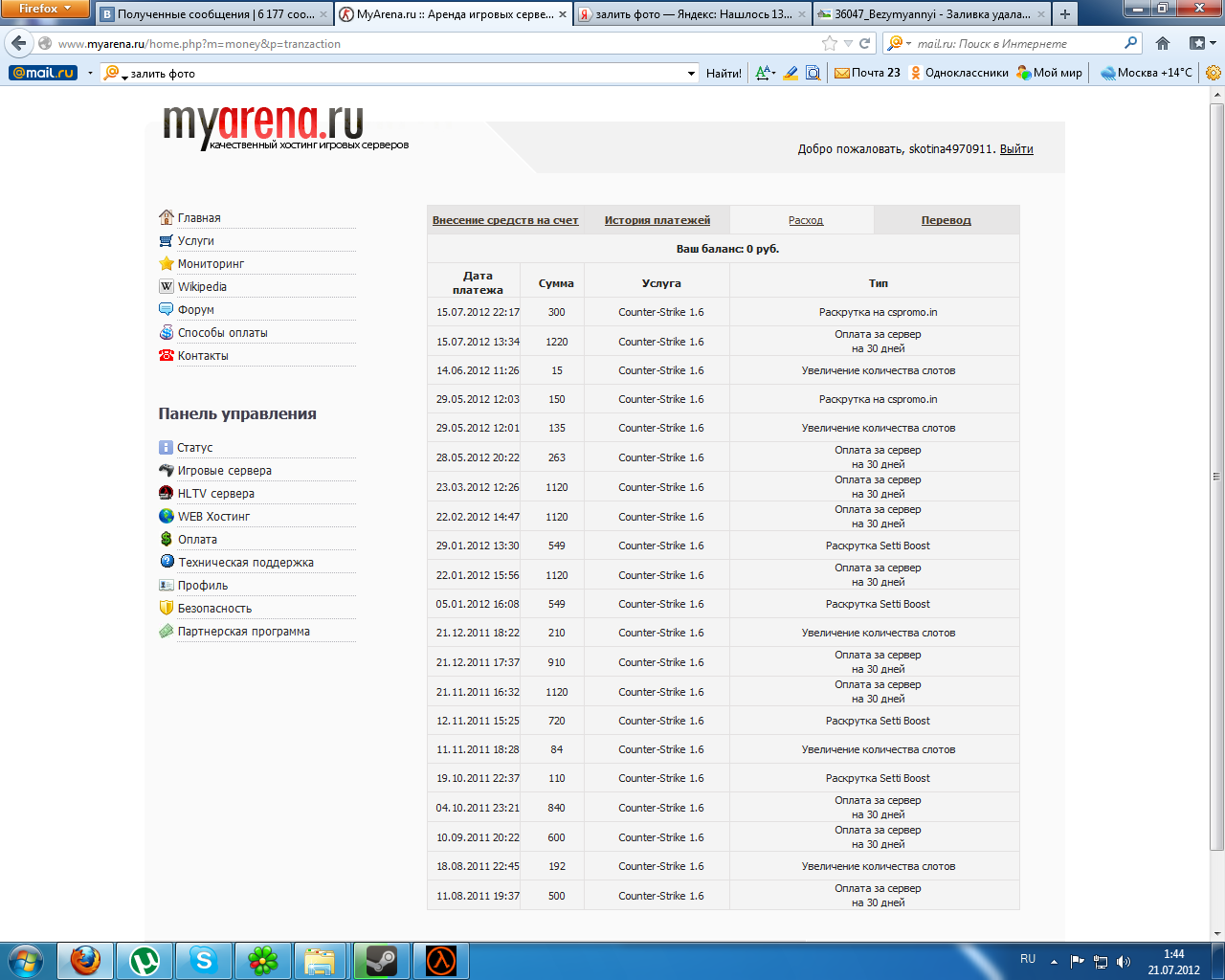This screenshot has width=1225, height=980.
Task: Click the highlighter pen icon in Mail.ru toolbar
Action: click(791, 73)
